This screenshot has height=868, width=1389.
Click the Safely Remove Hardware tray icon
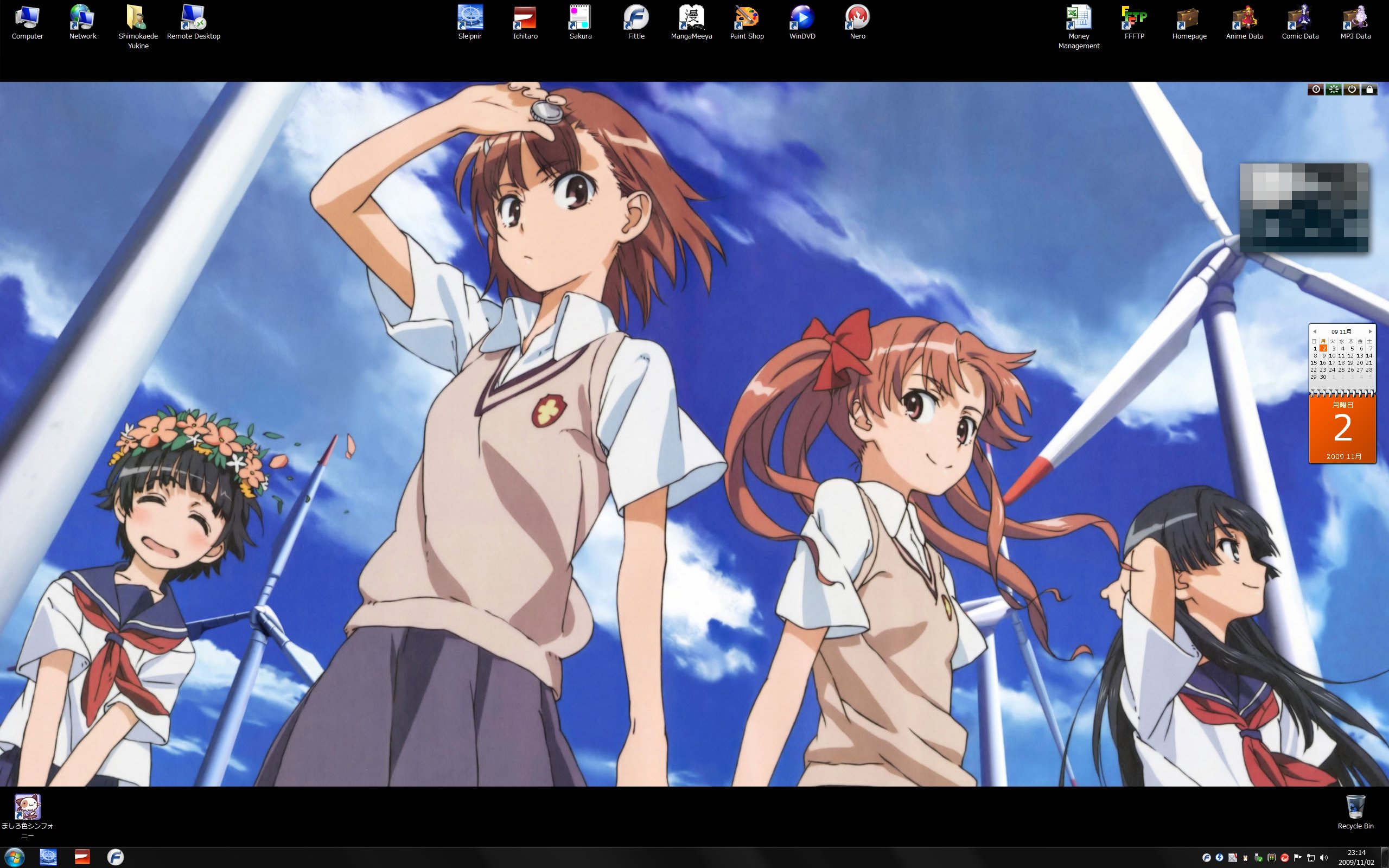click(1258, 858)
